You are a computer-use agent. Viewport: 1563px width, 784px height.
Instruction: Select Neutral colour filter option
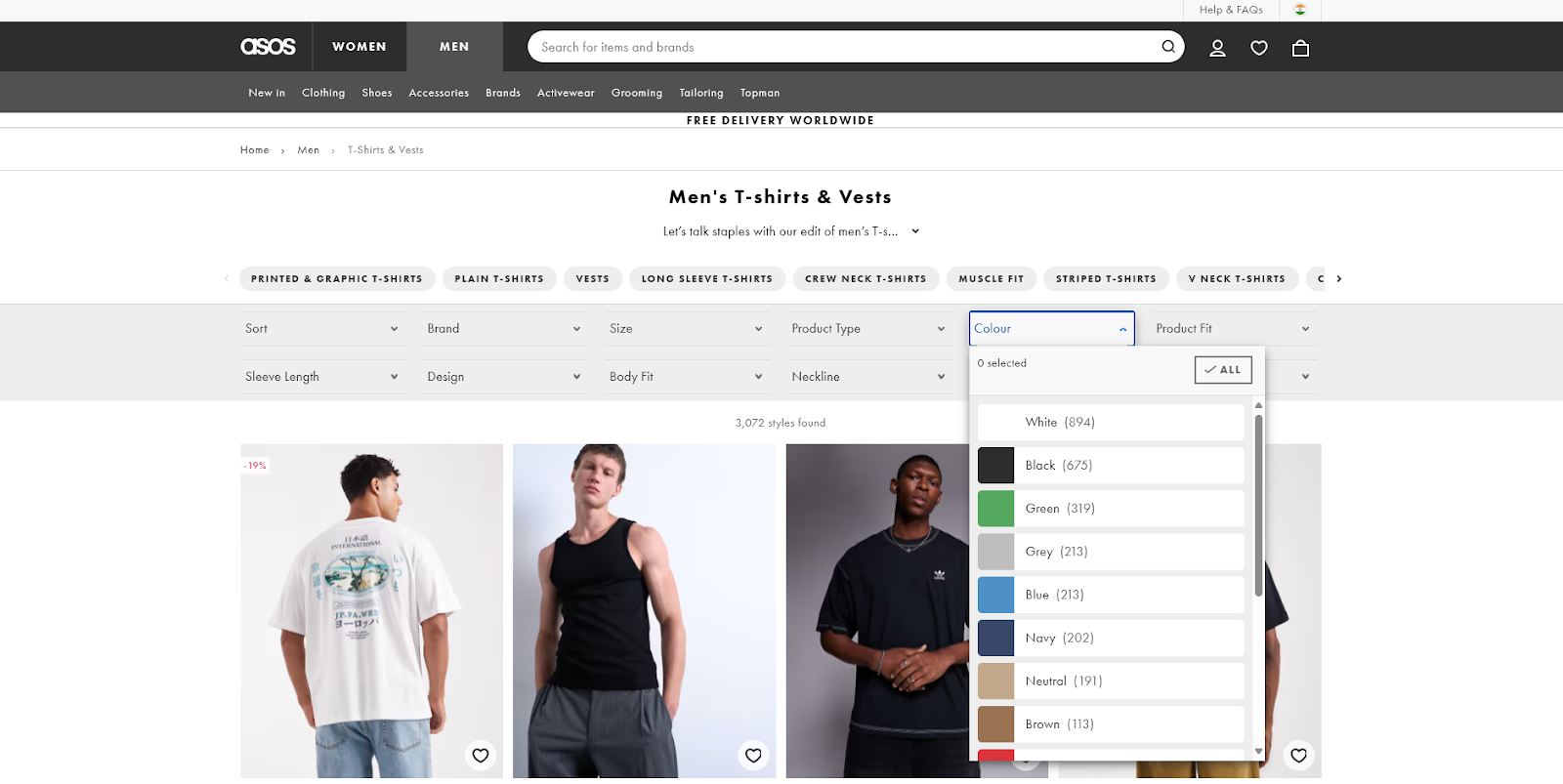click(x=1111, y=681)
